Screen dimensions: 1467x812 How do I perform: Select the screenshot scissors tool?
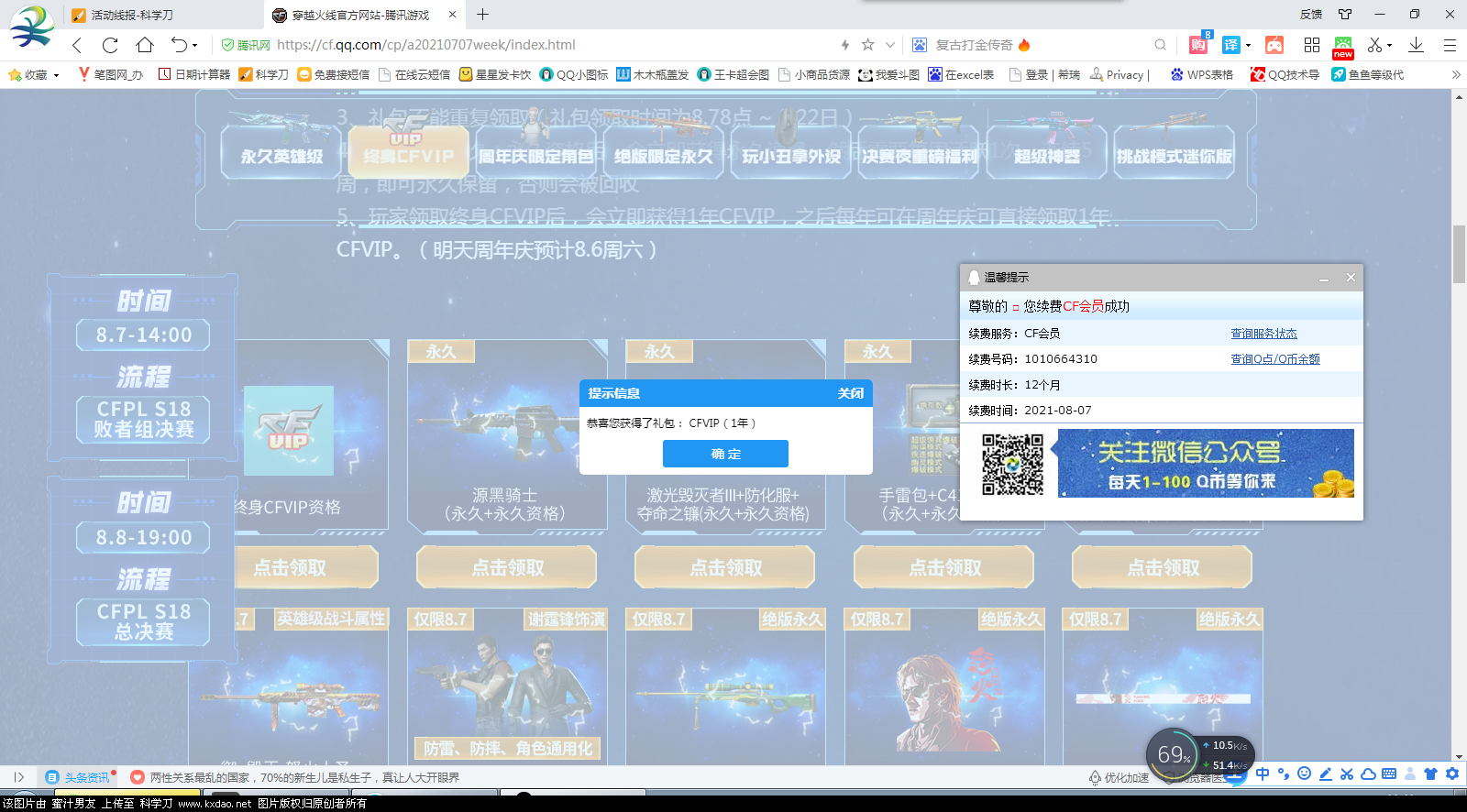(1374, 45)
